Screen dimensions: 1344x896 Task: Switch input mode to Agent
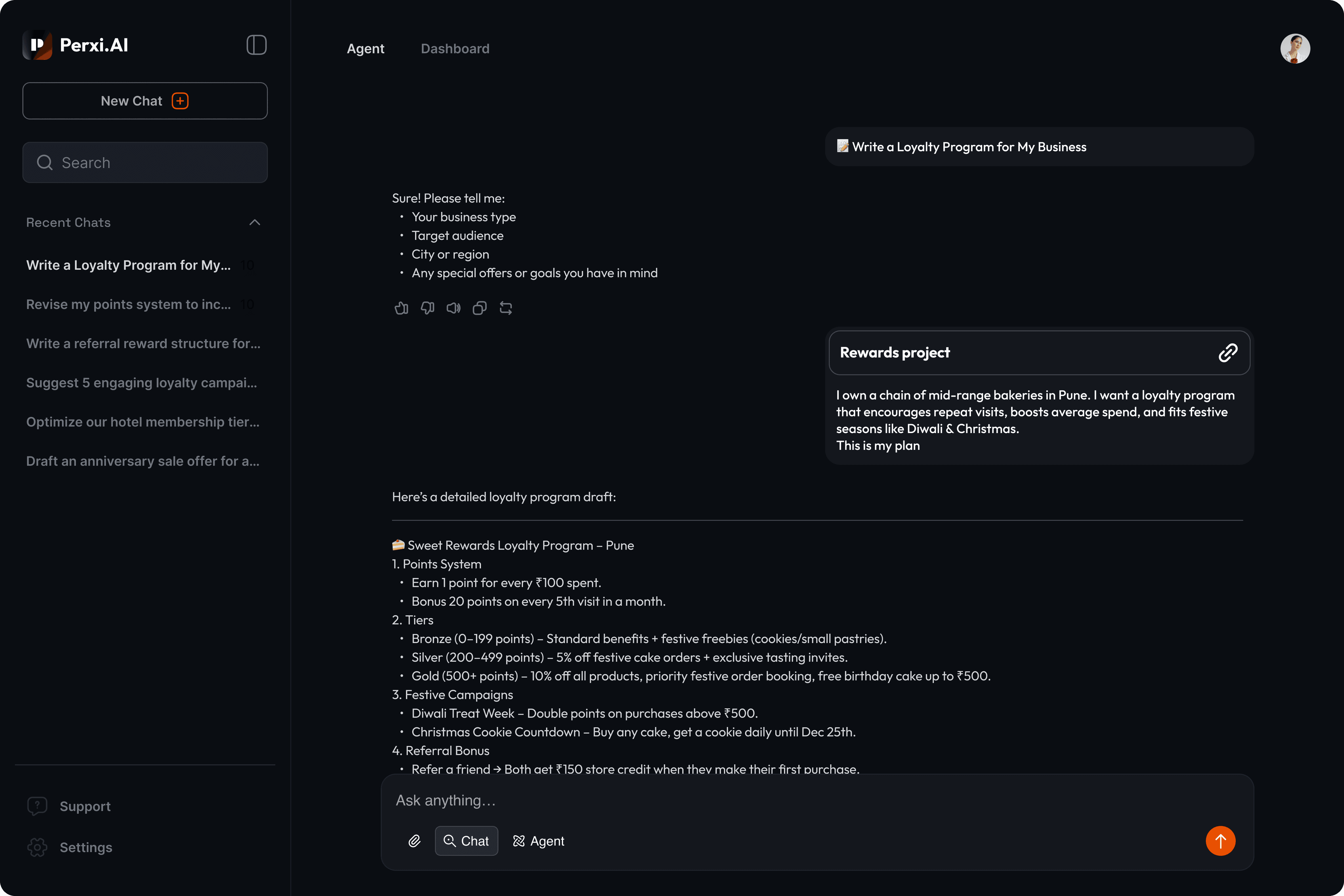coord(538,841)
